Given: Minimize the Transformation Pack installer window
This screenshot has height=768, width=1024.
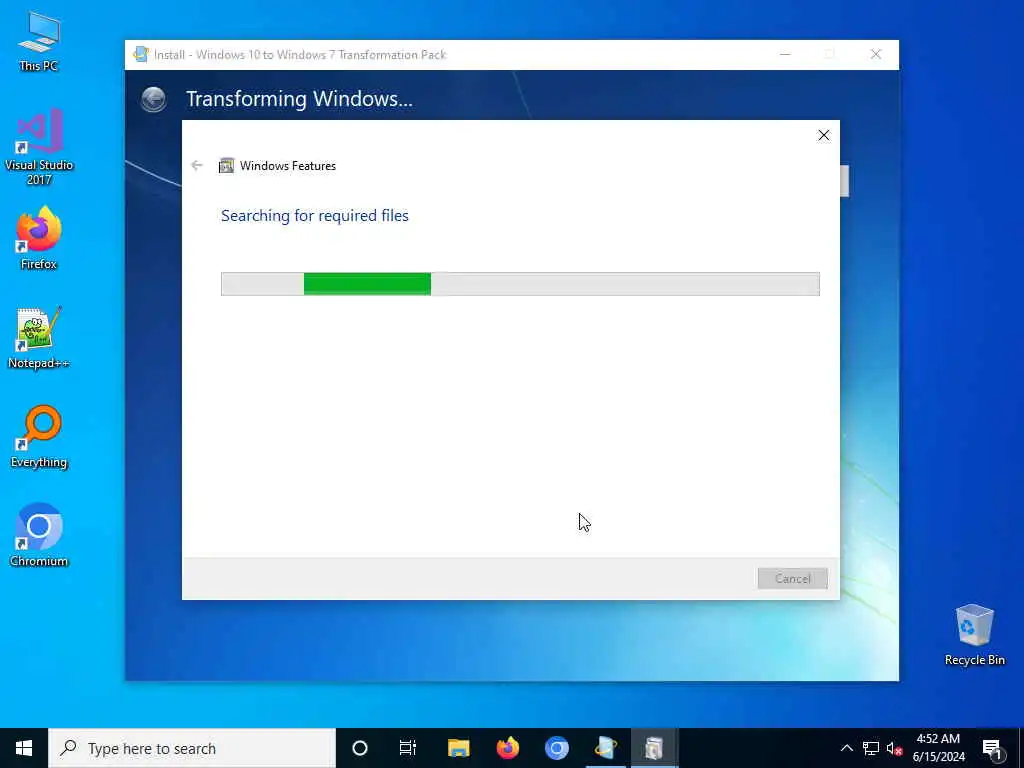Looking at the screenshot, I should coord(785,54).
